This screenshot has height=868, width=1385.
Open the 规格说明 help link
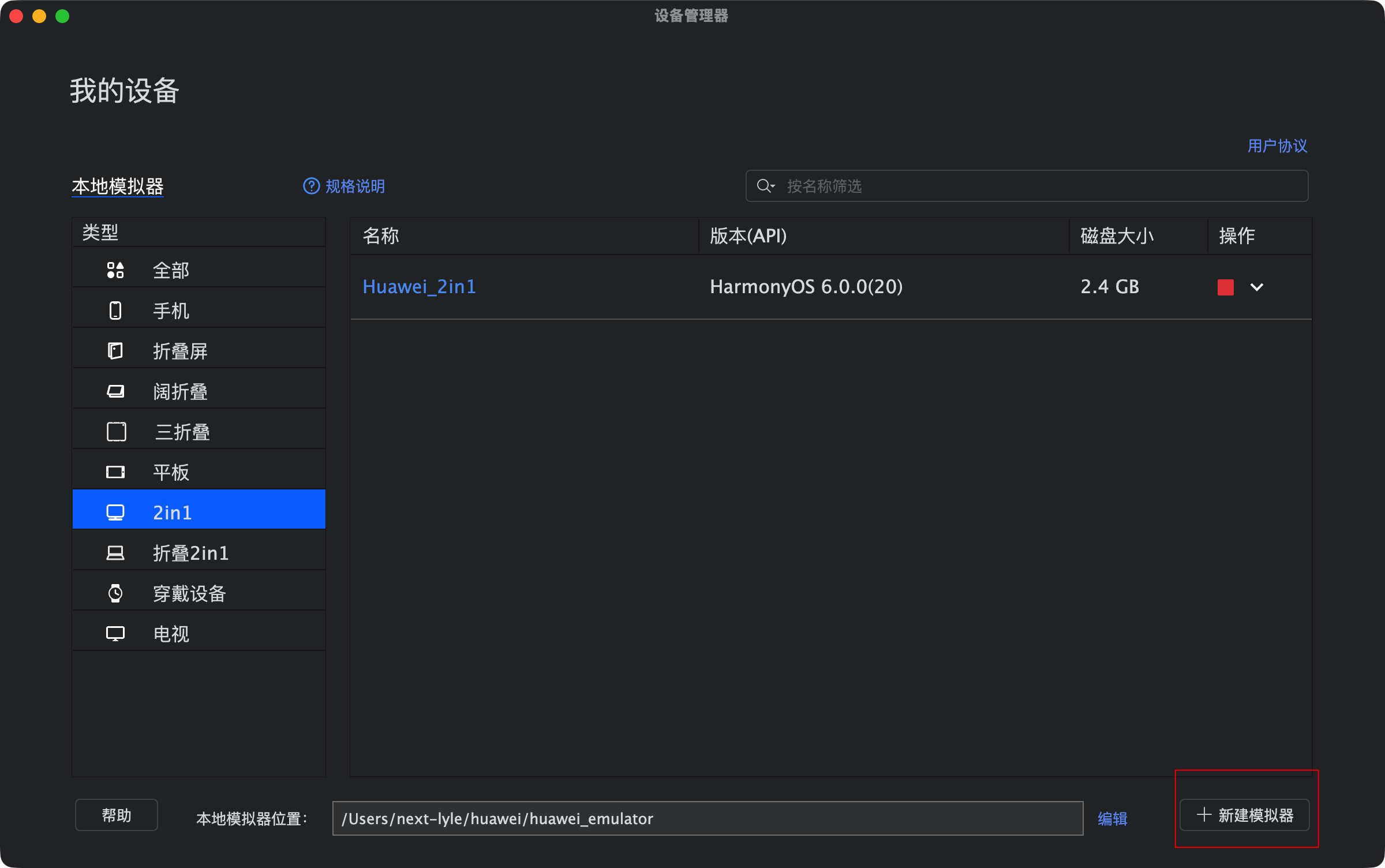tap(345, 186)
